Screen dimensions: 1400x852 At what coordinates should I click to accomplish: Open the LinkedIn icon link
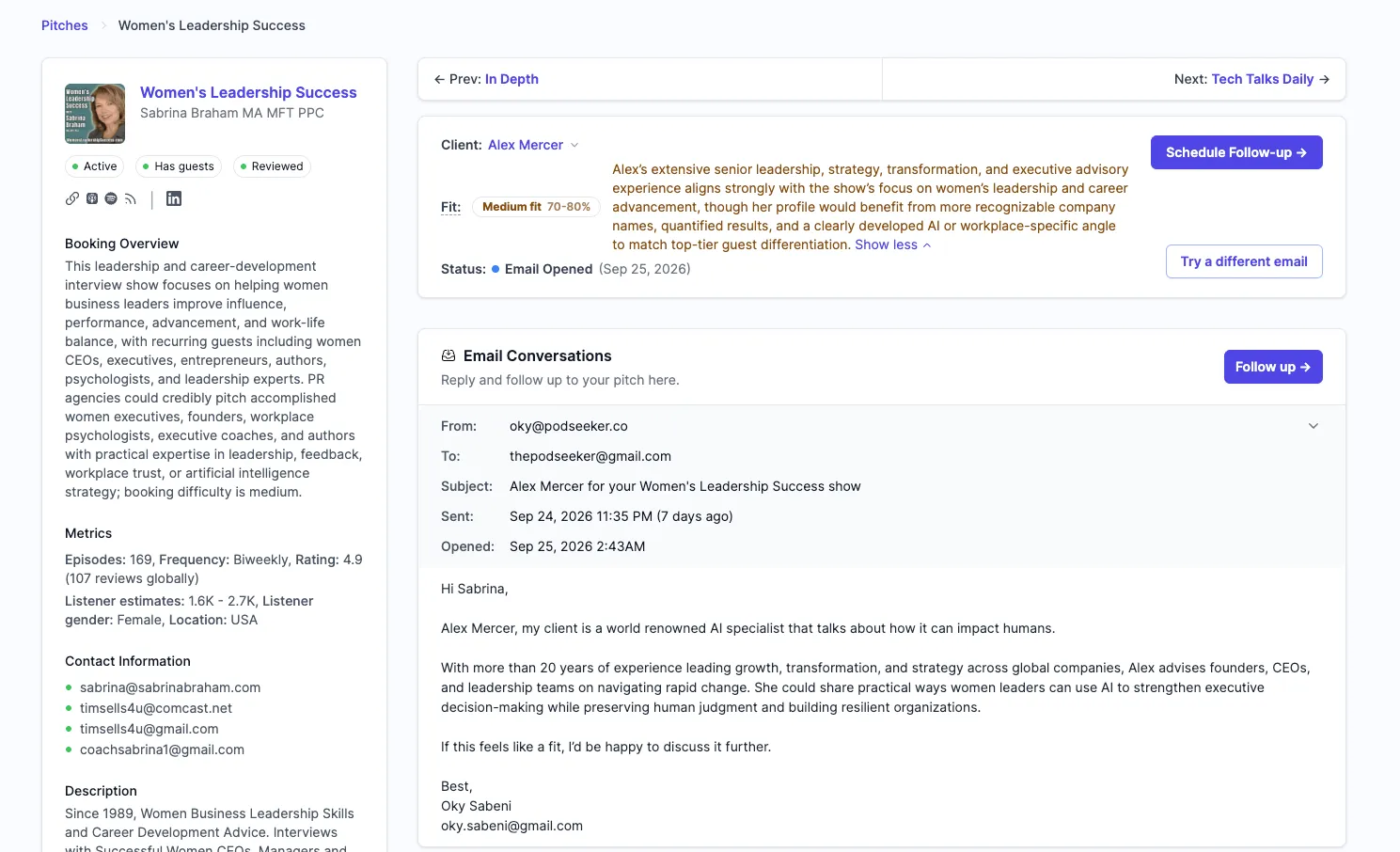pyautogui.click(x=174, y=198)
